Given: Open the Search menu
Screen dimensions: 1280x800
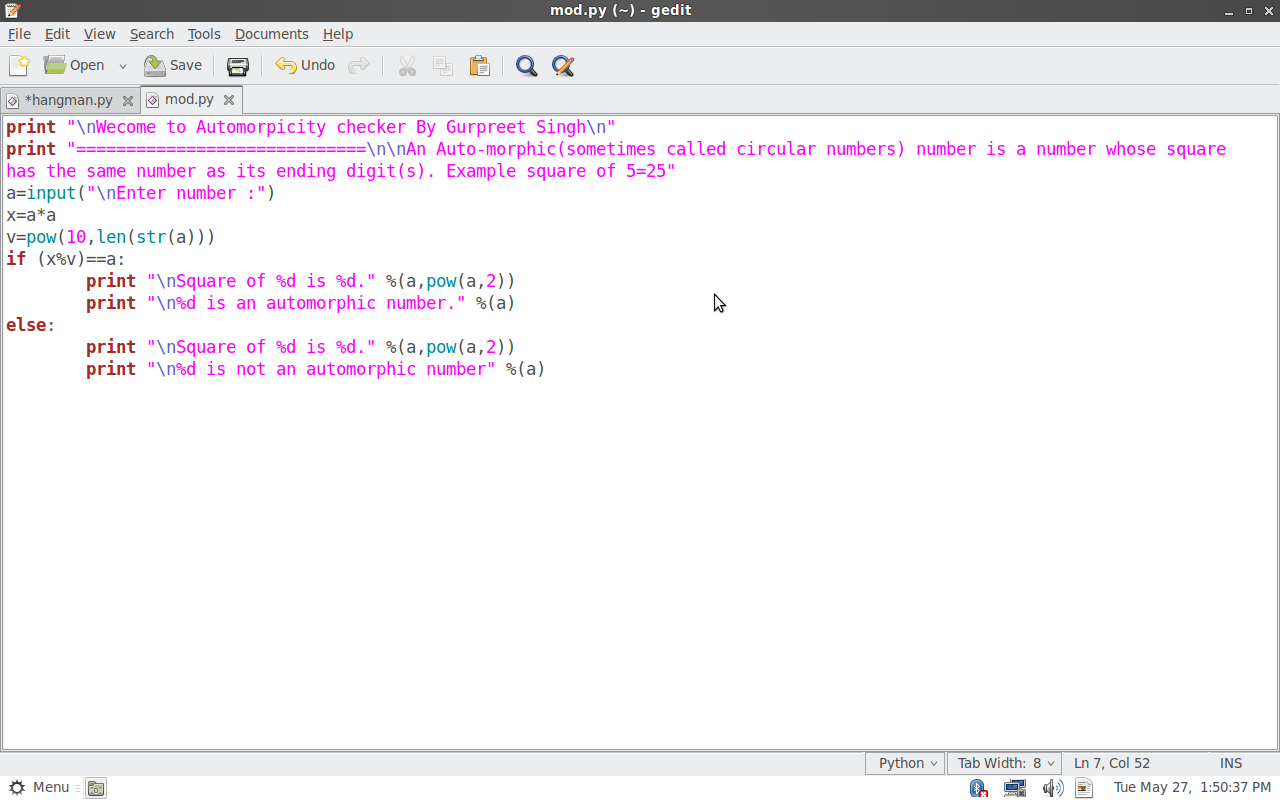Looking at the screenshot, I should coord(152,34).
